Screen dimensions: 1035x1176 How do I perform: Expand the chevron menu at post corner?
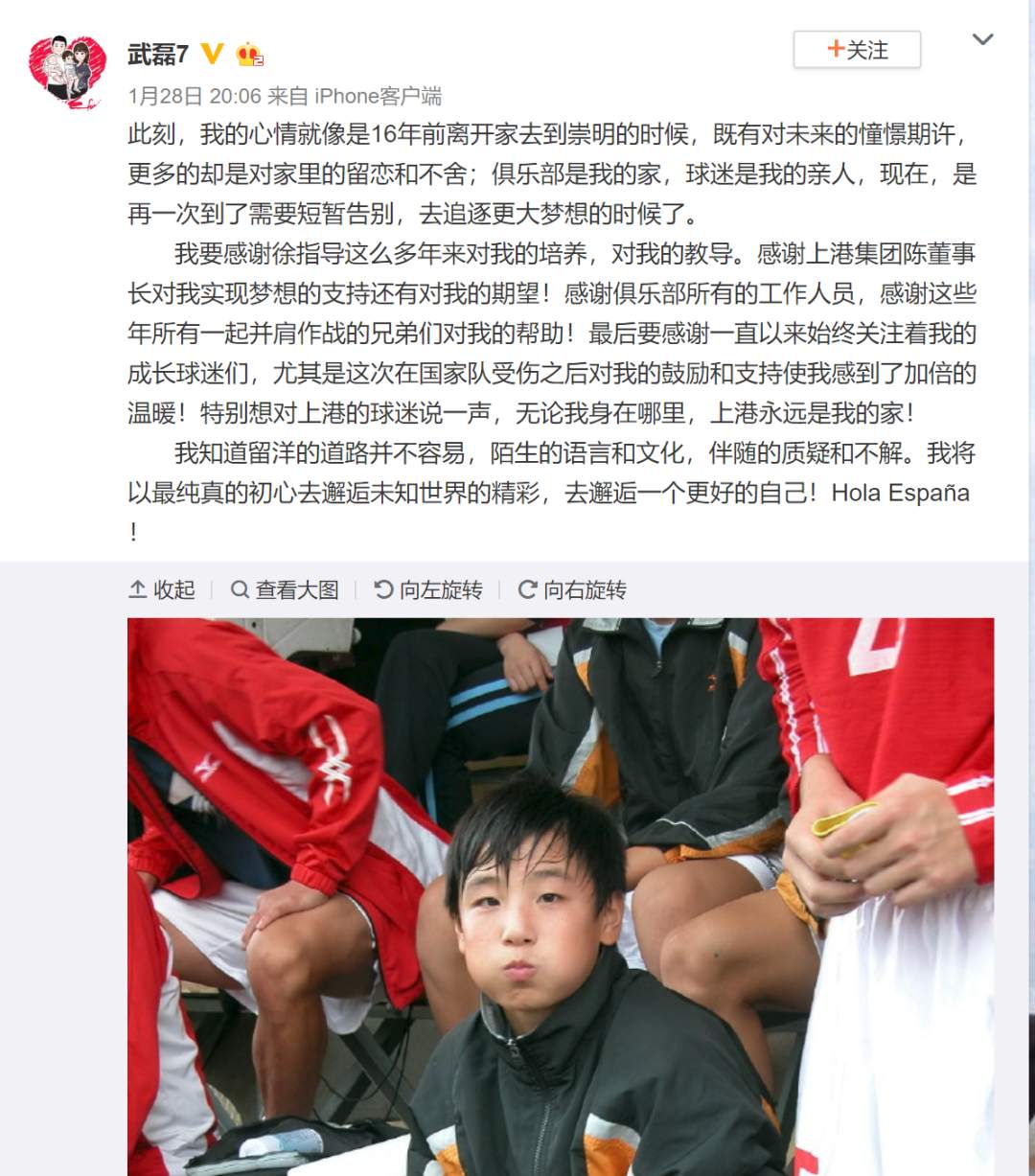coord(983,39)
